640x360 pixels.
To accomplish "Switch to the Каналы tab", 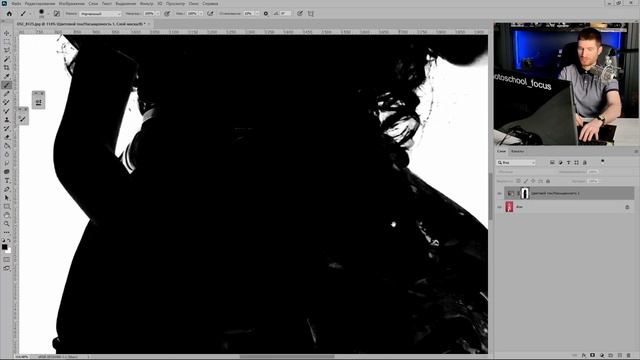I will pos(517,151).
